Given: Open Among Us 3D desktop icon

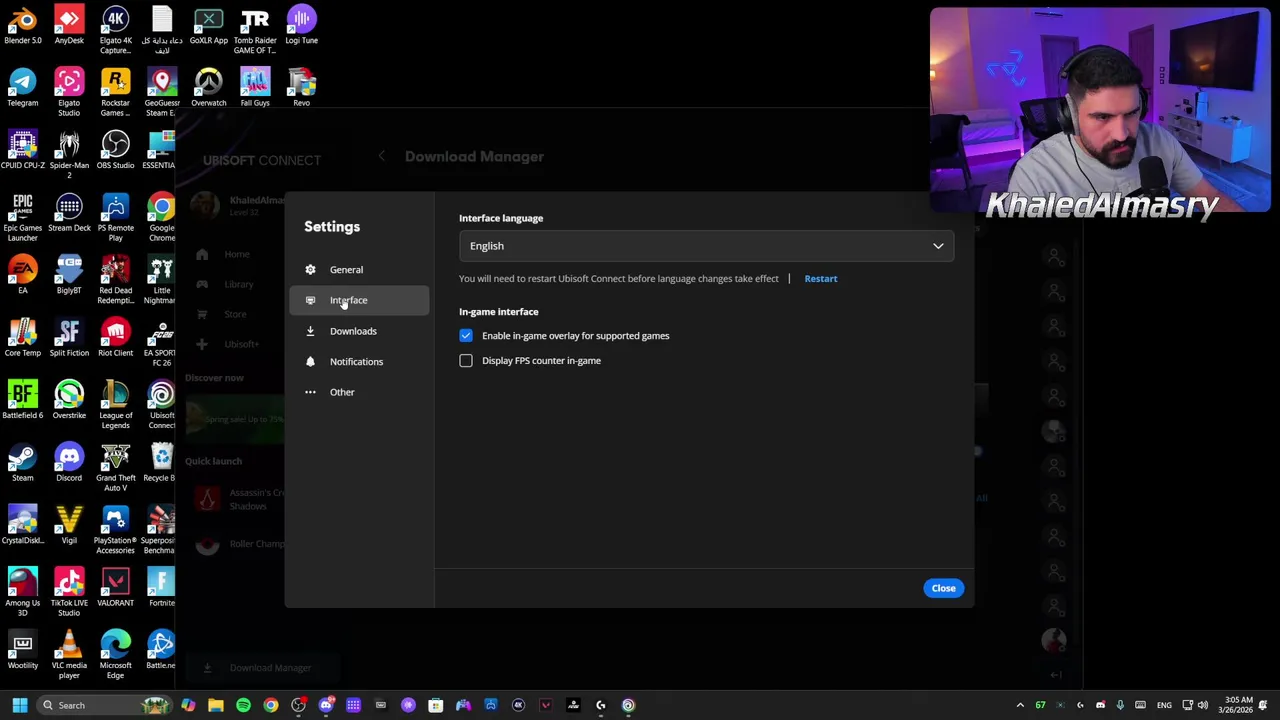Looking at the screenshot, I should (x=22, y=592).
